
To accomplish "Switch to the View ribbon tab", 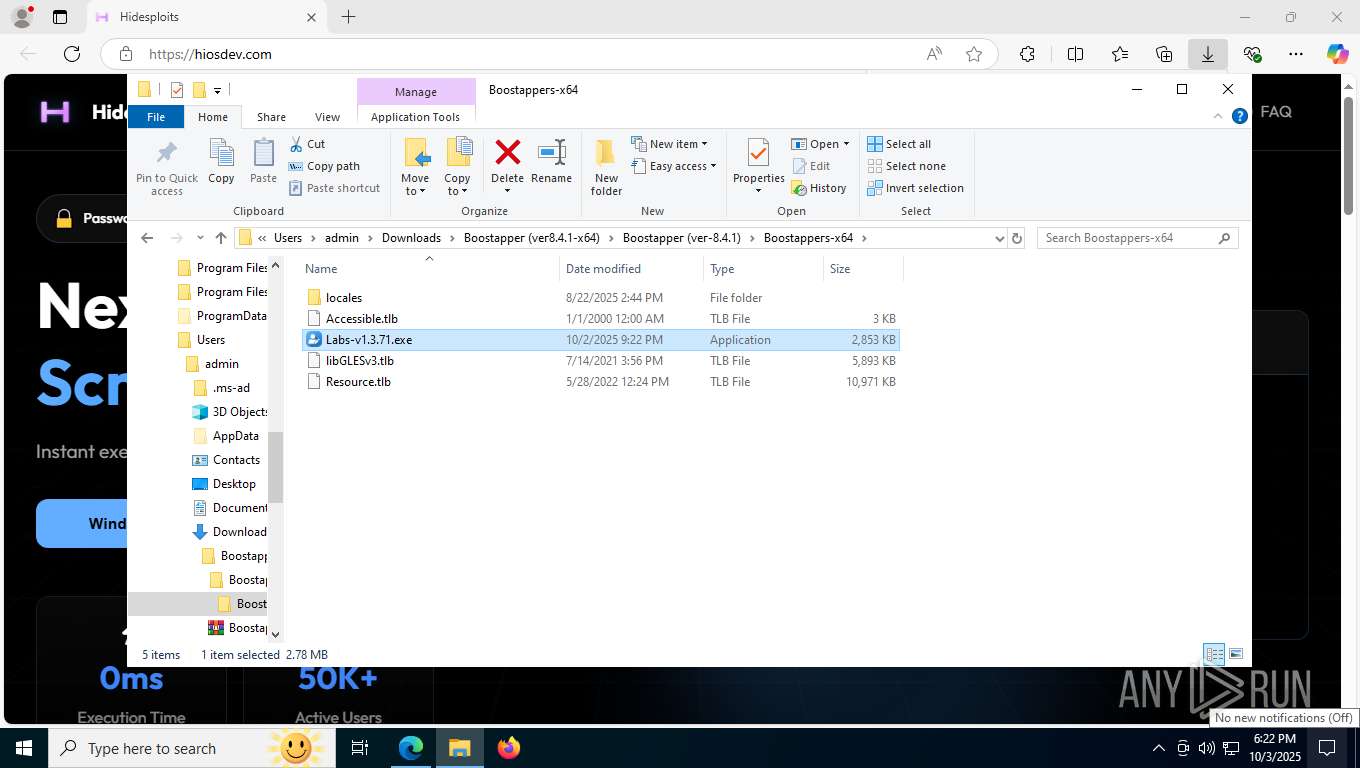I will coord(327,117).
